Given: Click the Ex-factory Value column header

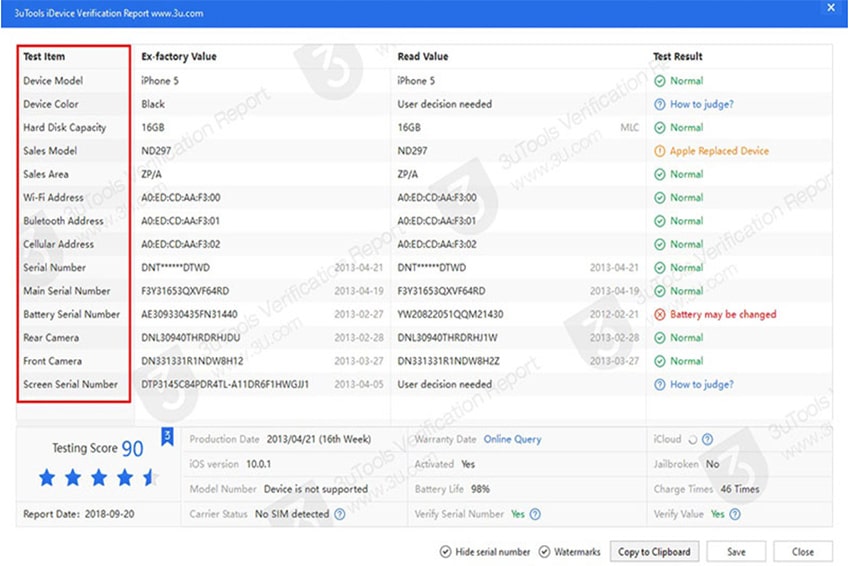Looking at the screenshot, I should tap(178, 56).
